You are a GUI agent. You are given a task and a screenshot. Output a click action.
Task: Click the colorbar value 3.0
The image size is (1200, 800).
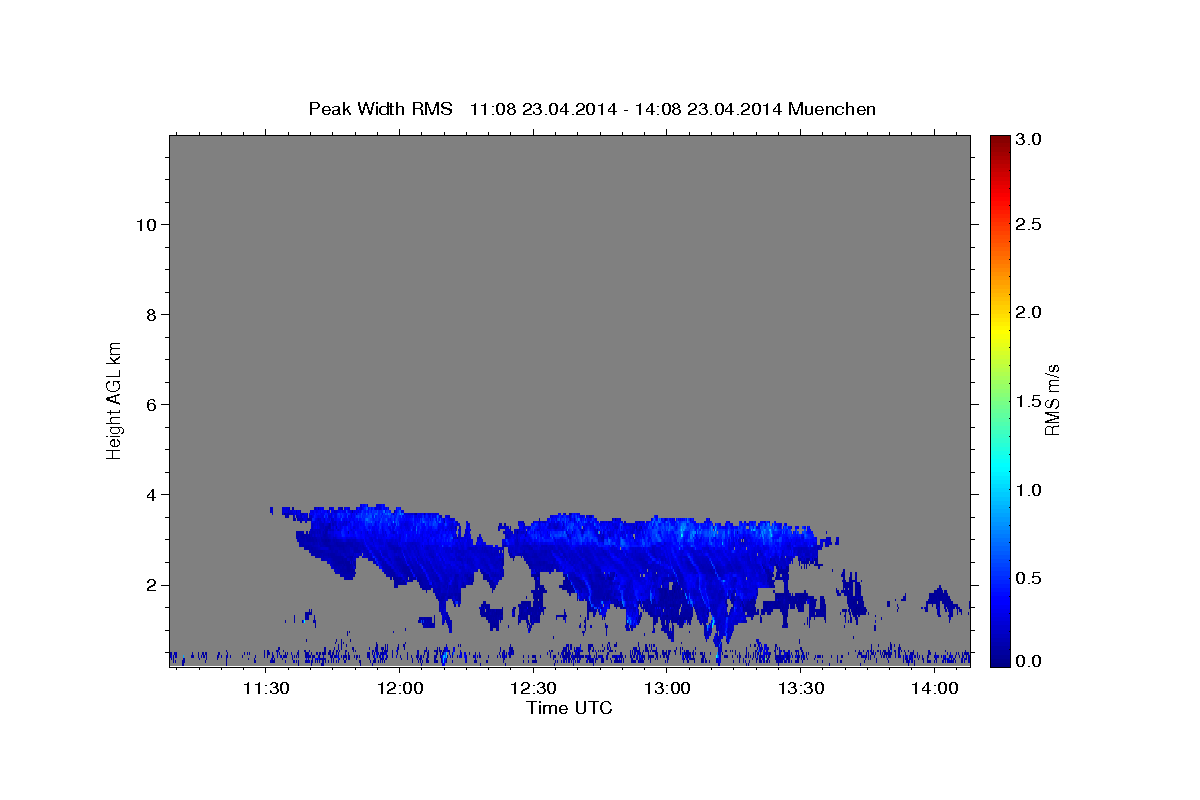(x=1029, y=140)
